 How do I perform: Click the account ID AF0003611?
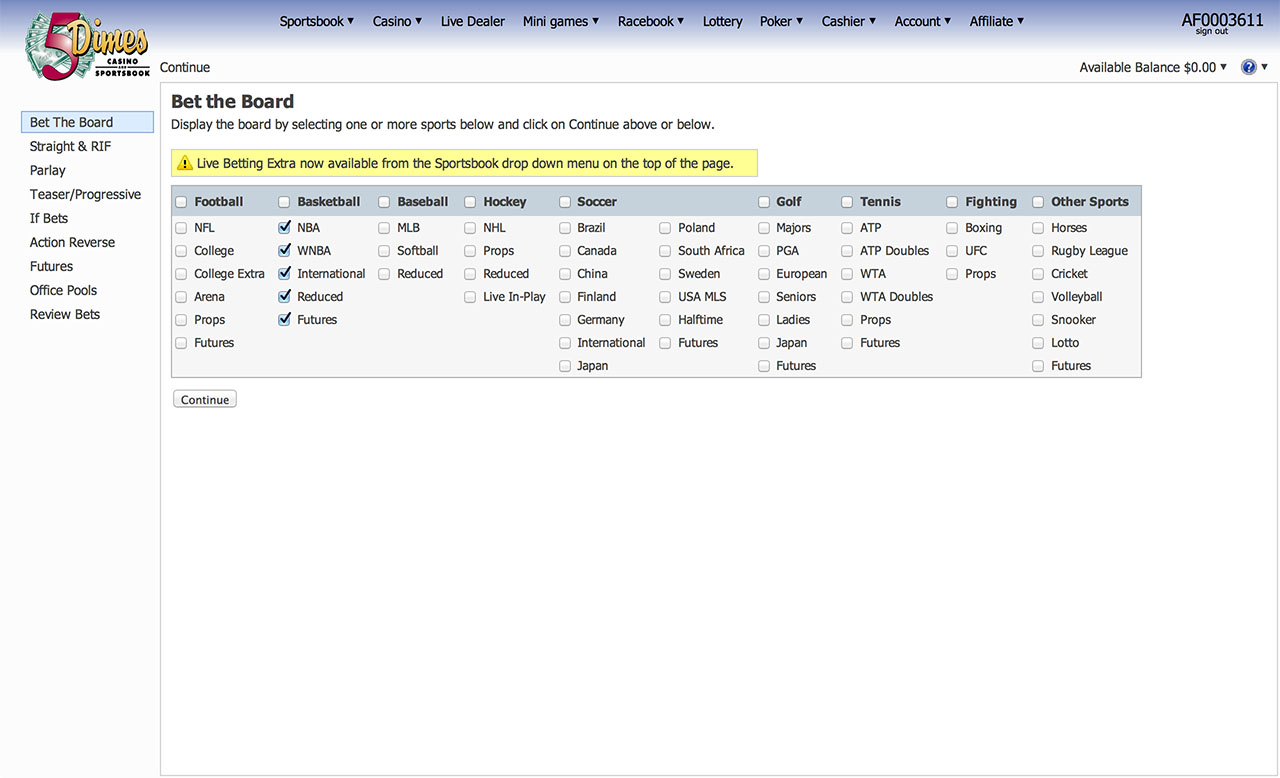[1222, 20]
